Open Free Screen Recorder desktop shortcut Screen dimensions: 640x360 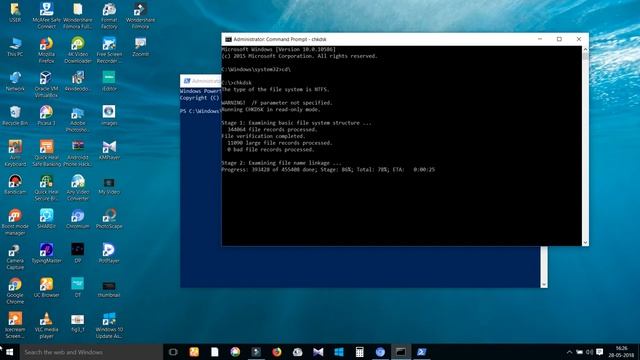click(x=109, y=50)
